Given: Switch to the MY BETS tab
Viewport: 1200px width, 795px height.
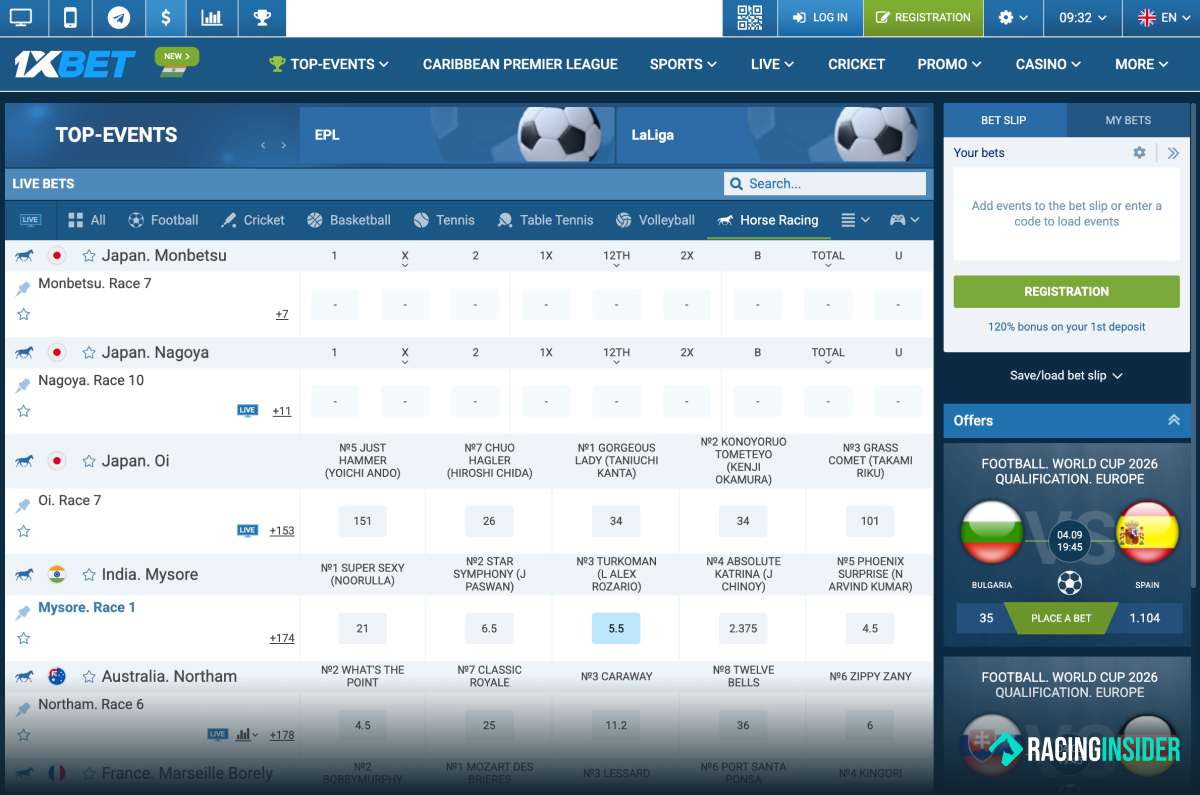Looking at the screenshot, I should tap(1128, 120).
